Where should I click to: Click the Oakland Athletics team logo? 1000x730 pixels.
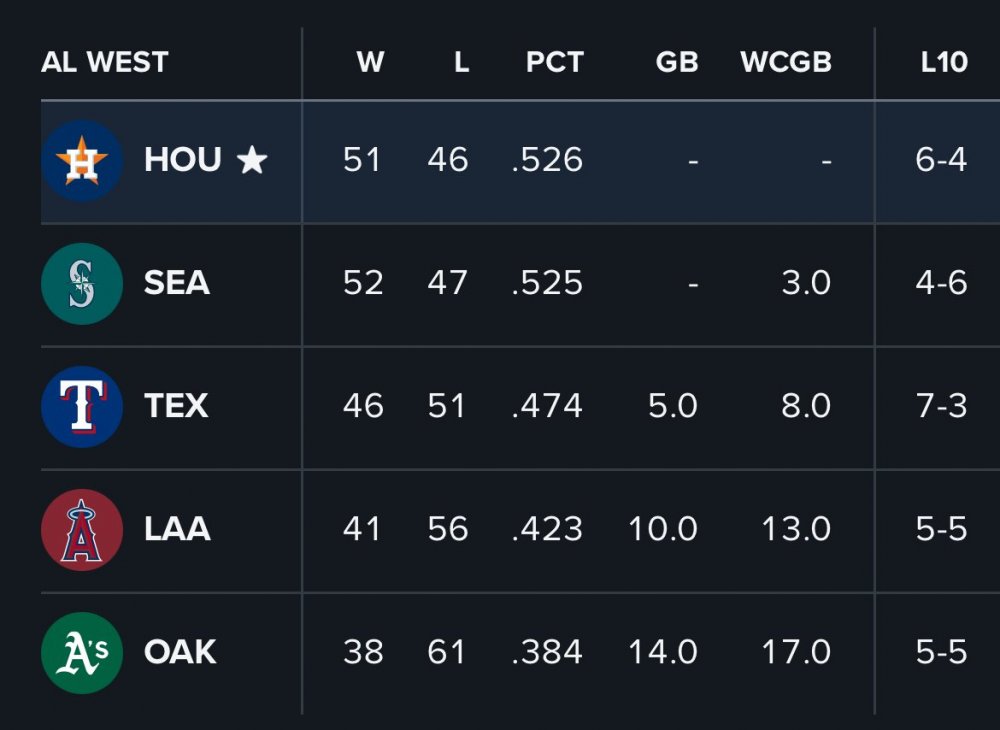pos(82,653)
